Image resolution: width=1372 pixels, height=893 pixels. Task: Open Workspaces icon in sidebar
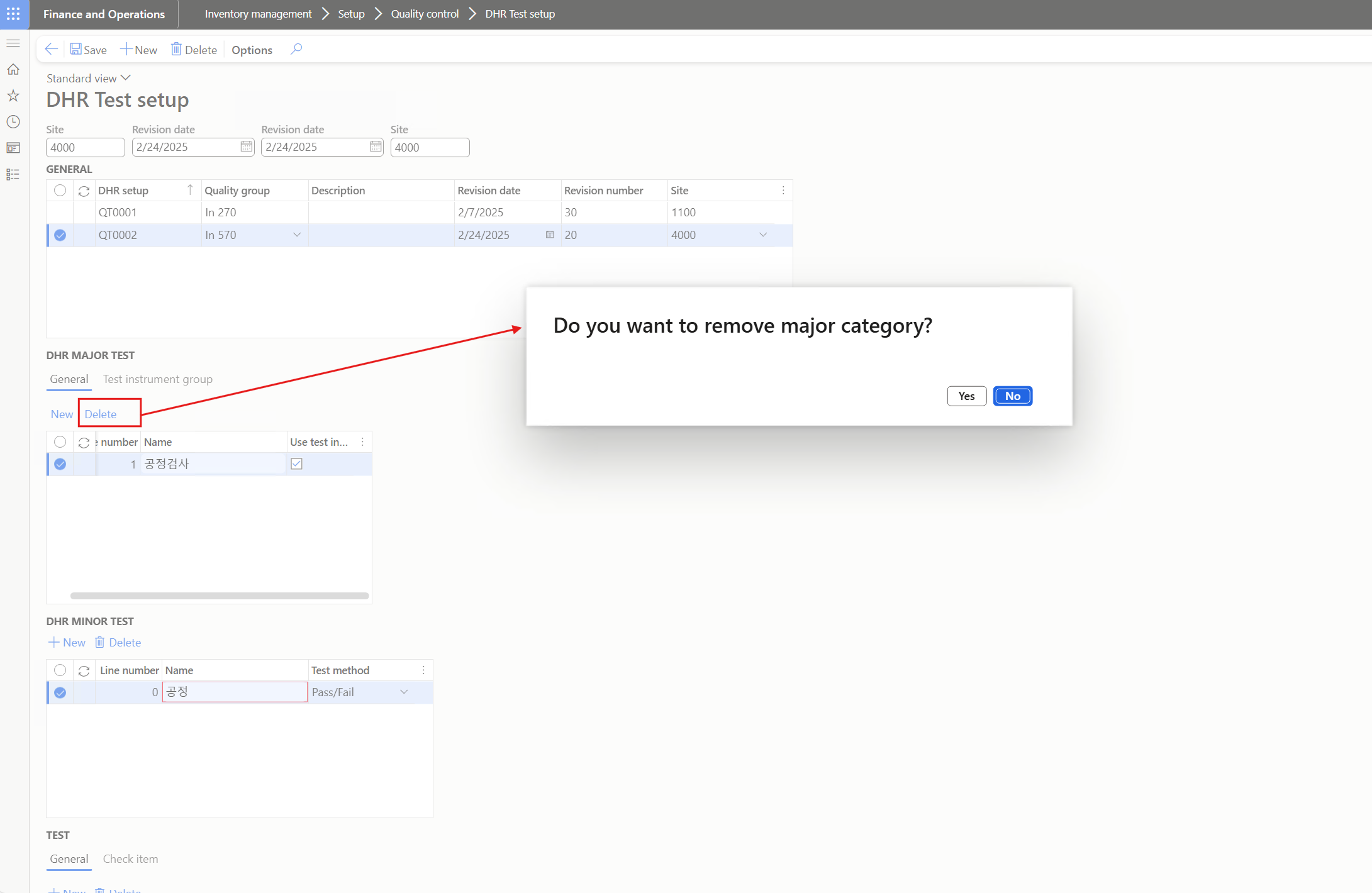click(13, 148)
